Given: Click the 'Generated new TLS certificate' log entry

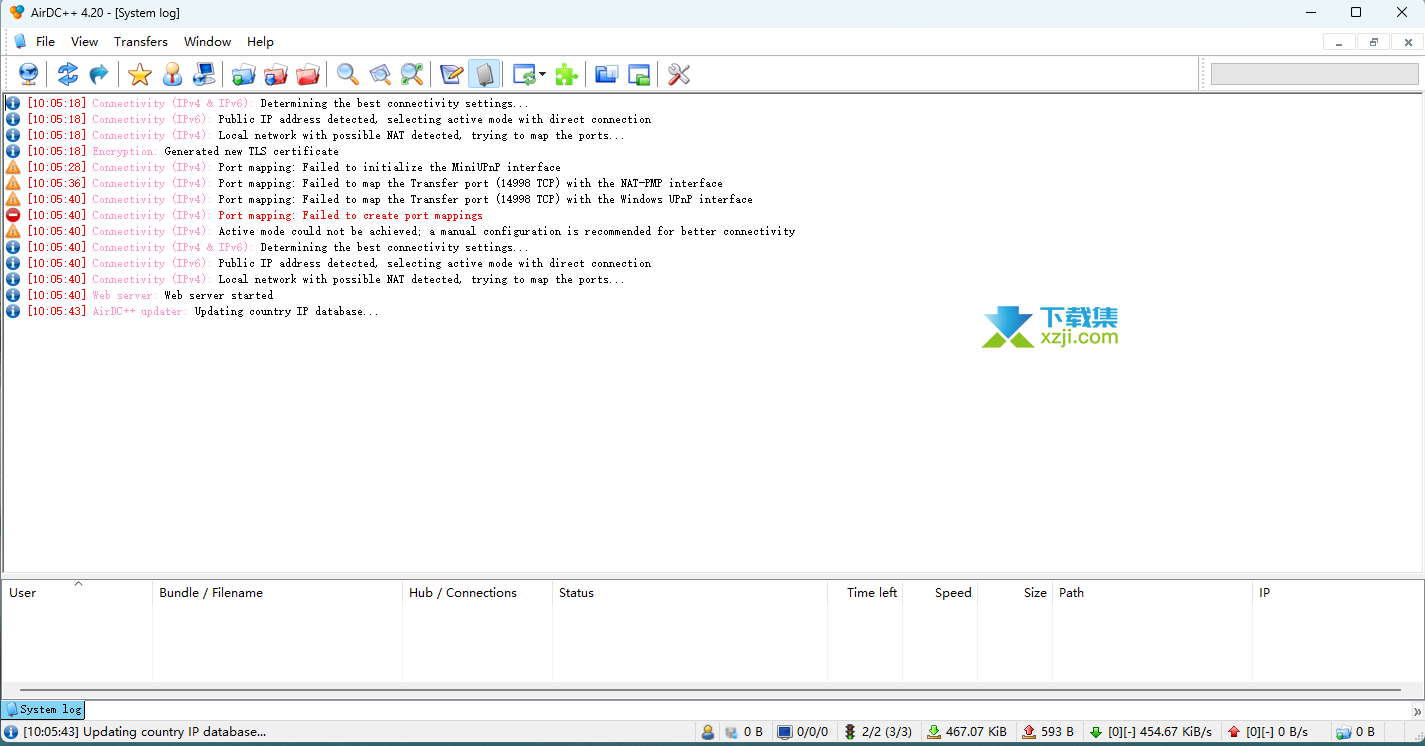Looking at the screenshot, I should click(x=251, y=151).
